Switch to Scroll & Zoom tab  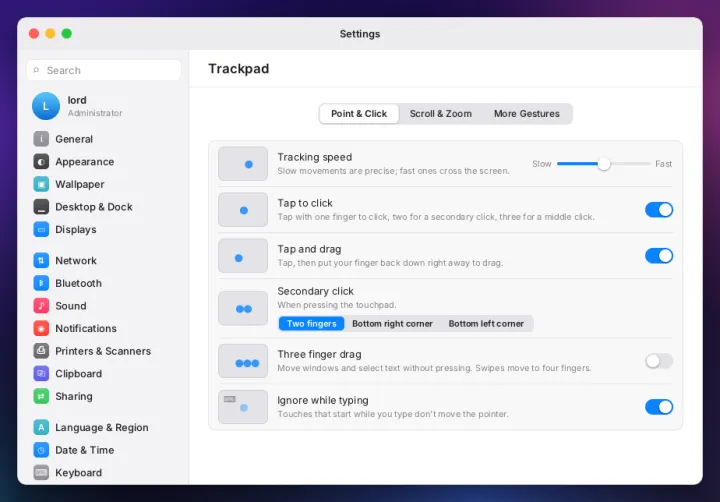(x=441, y=114)
